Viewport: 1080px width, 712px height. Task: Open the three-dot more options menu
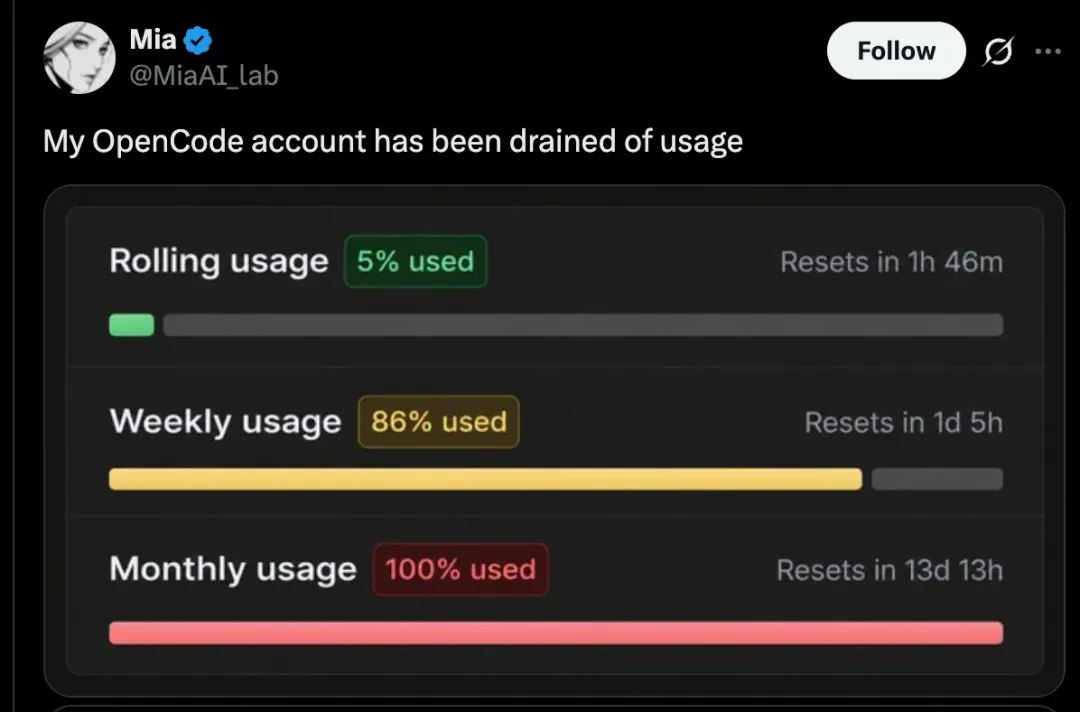click(x=1048, y=51)
